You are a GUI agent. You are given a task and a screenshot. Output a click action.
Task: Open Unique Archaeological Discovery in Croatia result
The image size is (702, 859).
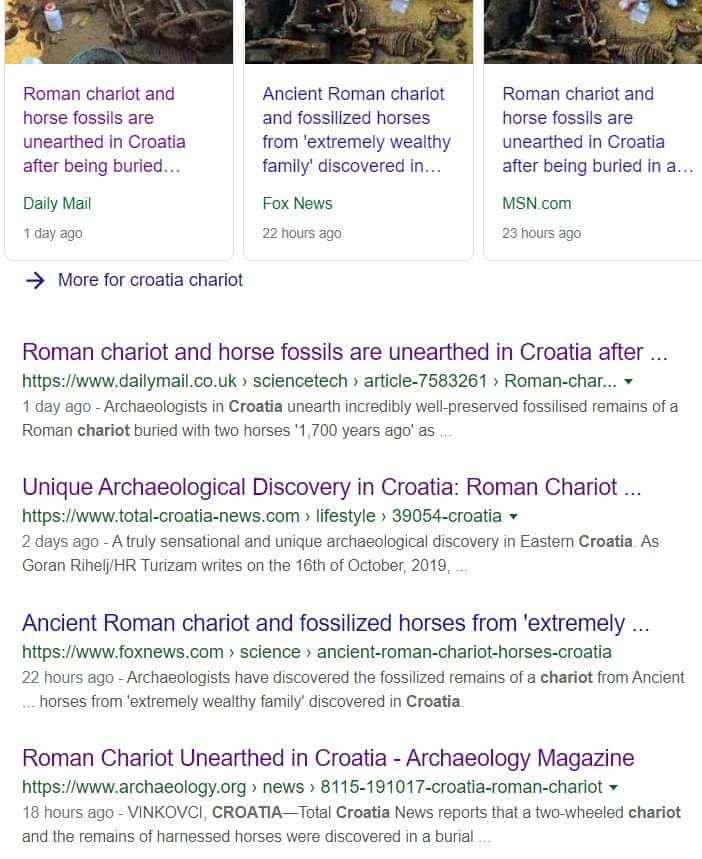tap(332, 487)
